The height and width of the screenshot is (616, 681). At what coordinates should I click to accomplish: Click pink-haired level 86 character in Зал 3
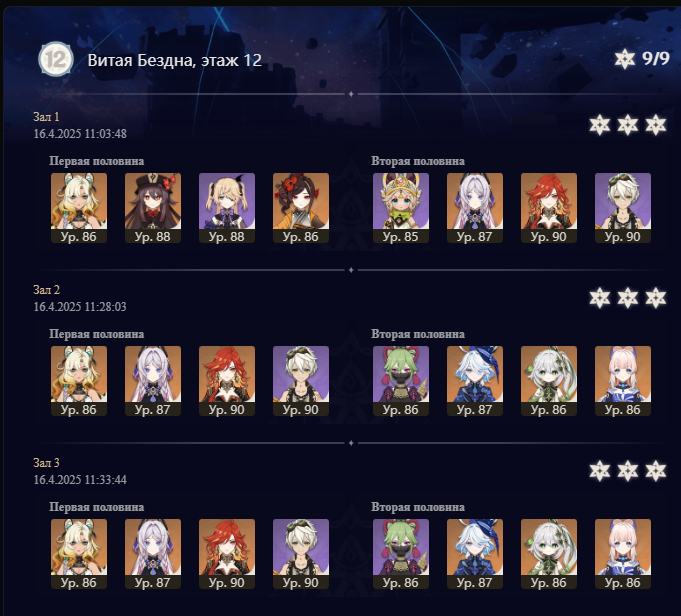point(623,553)
